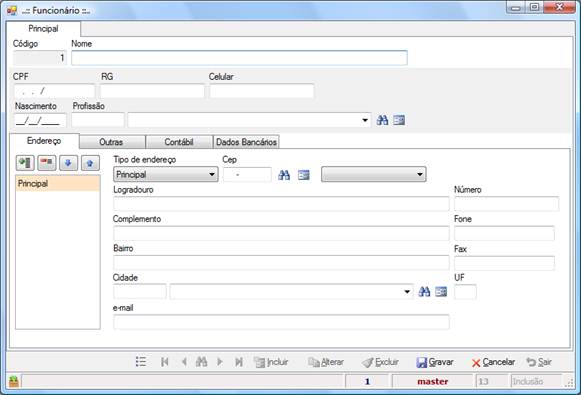Click the add address icon button

coord(25,163)
